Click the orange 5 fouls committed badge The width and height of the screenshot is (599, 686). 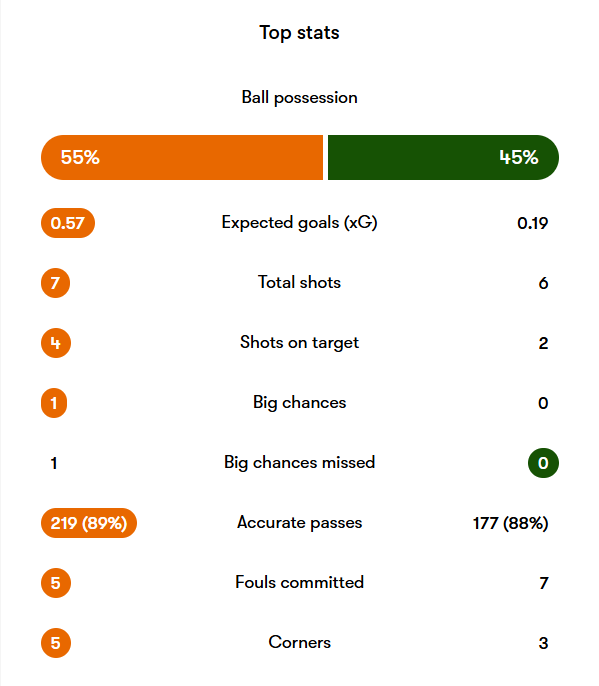tap(56, 583)
